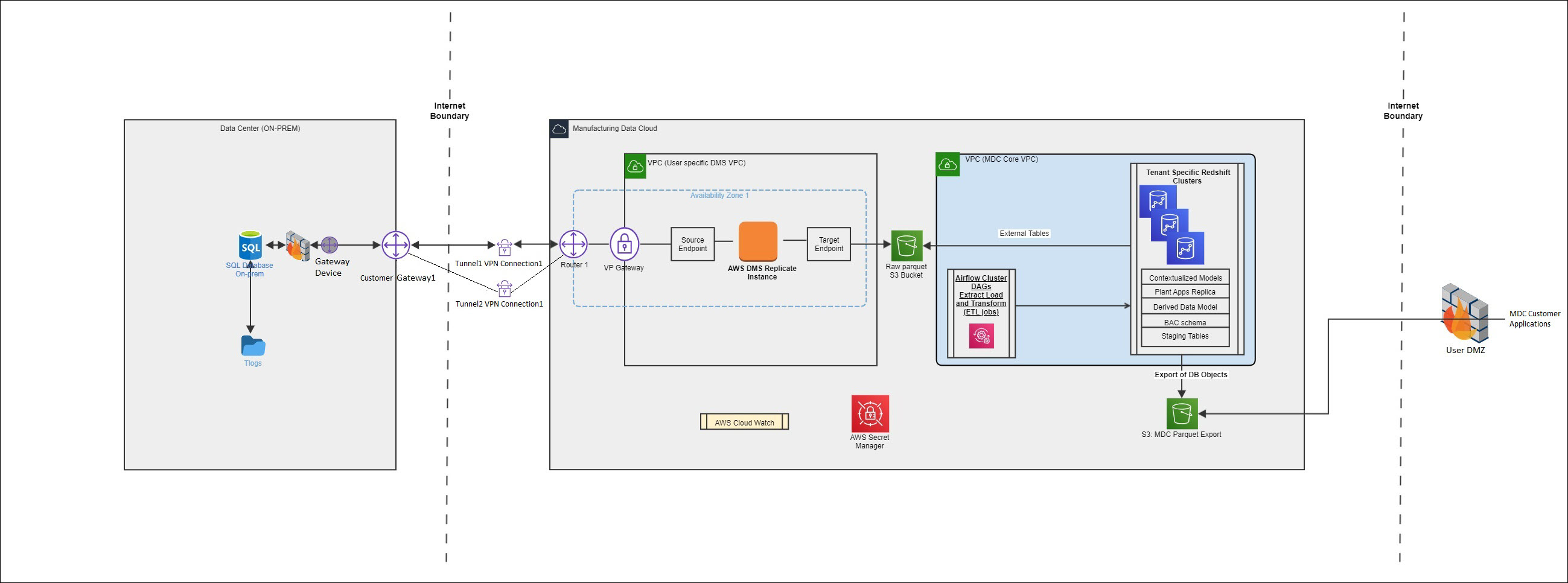This screenshot has width=1568, height=583.
Task: Click the S3 MDC Parquet Export bucket icon
Action: pyautogui.click(x=1182, y=414)
